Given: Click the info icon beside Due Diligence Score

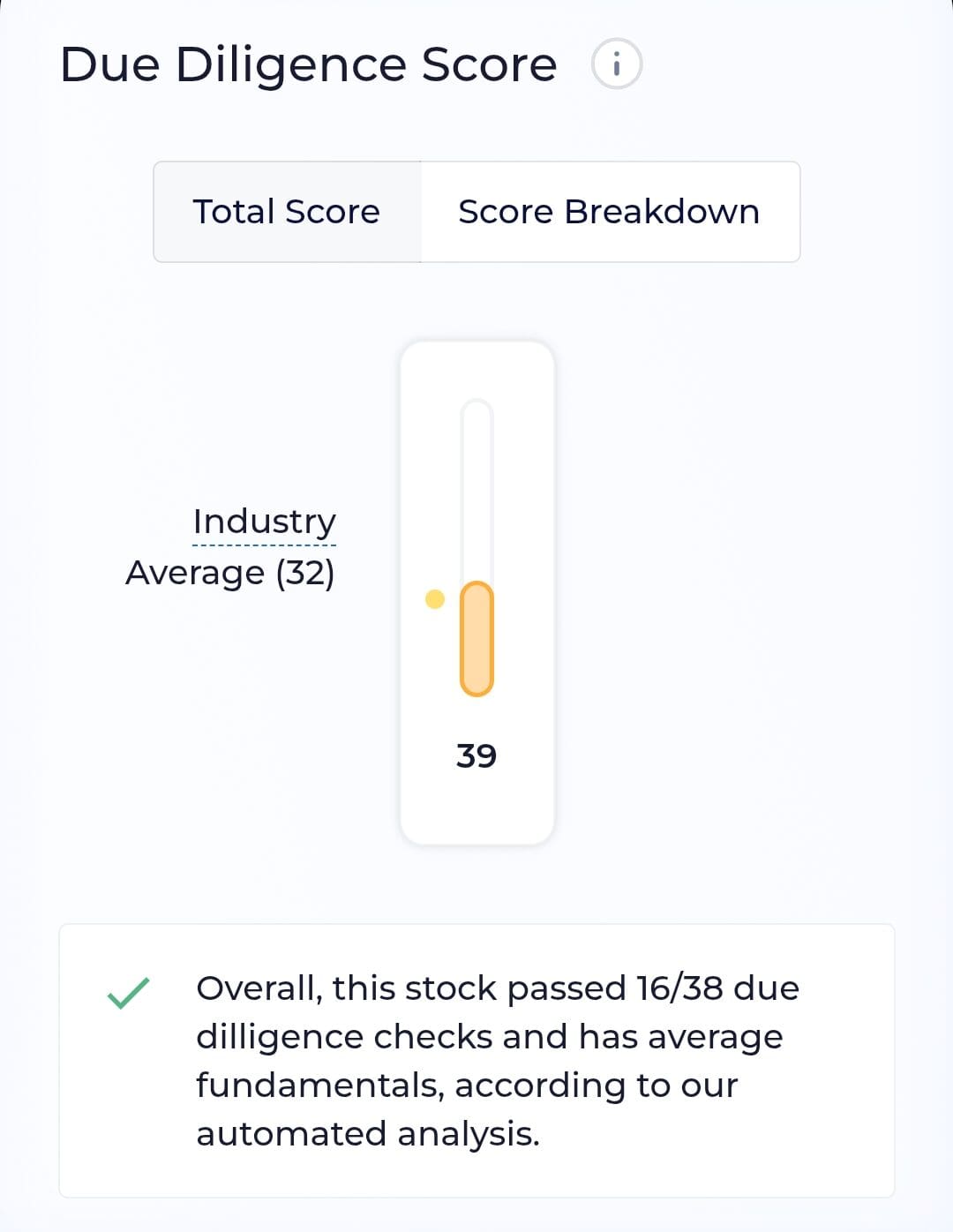Looking at the screenshot, I should pyautogui.click(x=618, y=64).
